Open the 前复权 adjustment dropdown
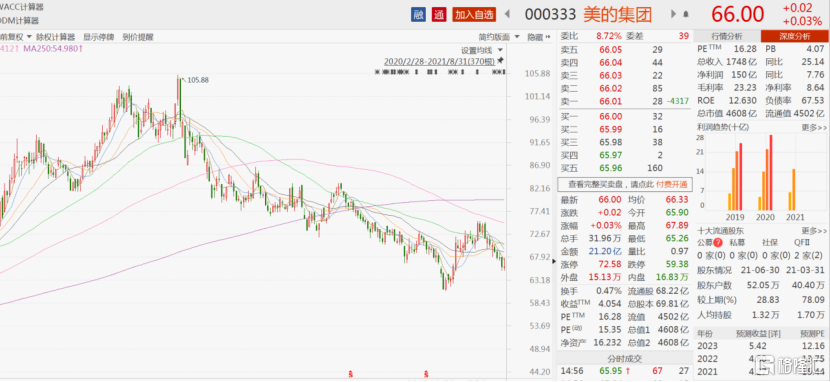 (15, 37)
